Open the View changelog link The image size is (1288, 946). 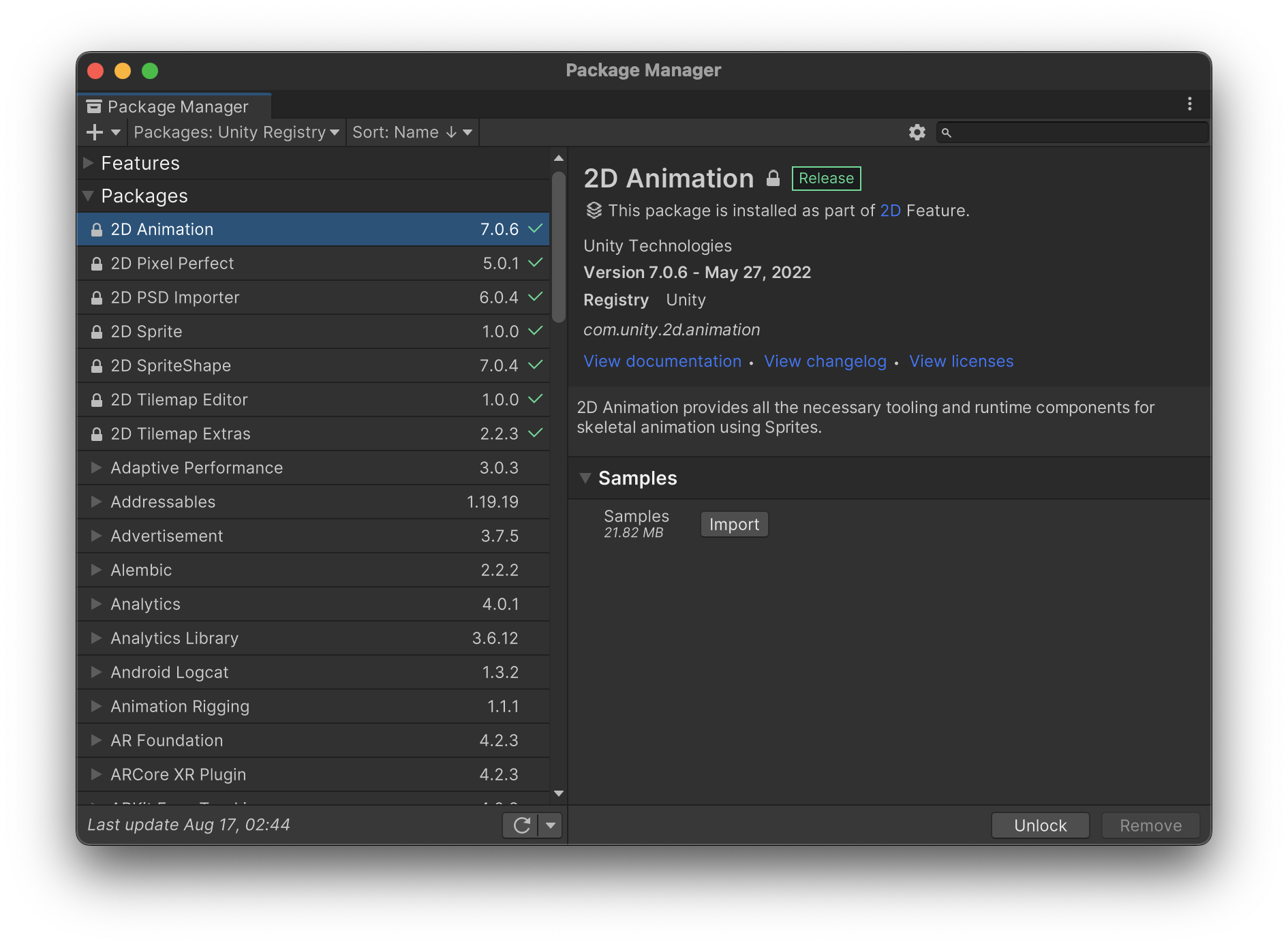[825, 361]
